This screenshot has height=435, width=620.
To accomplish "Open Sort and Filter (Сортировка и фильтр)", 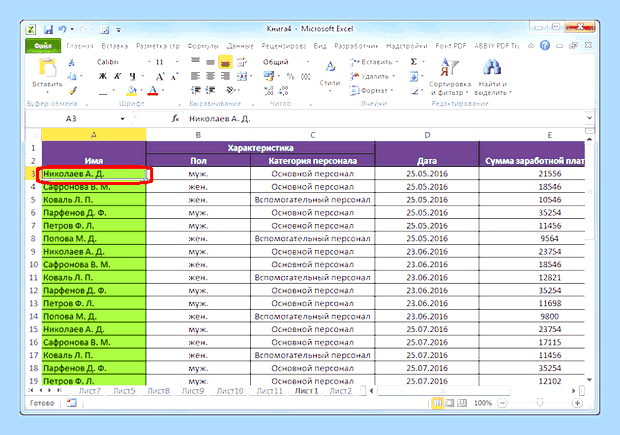I will [450, 77].
